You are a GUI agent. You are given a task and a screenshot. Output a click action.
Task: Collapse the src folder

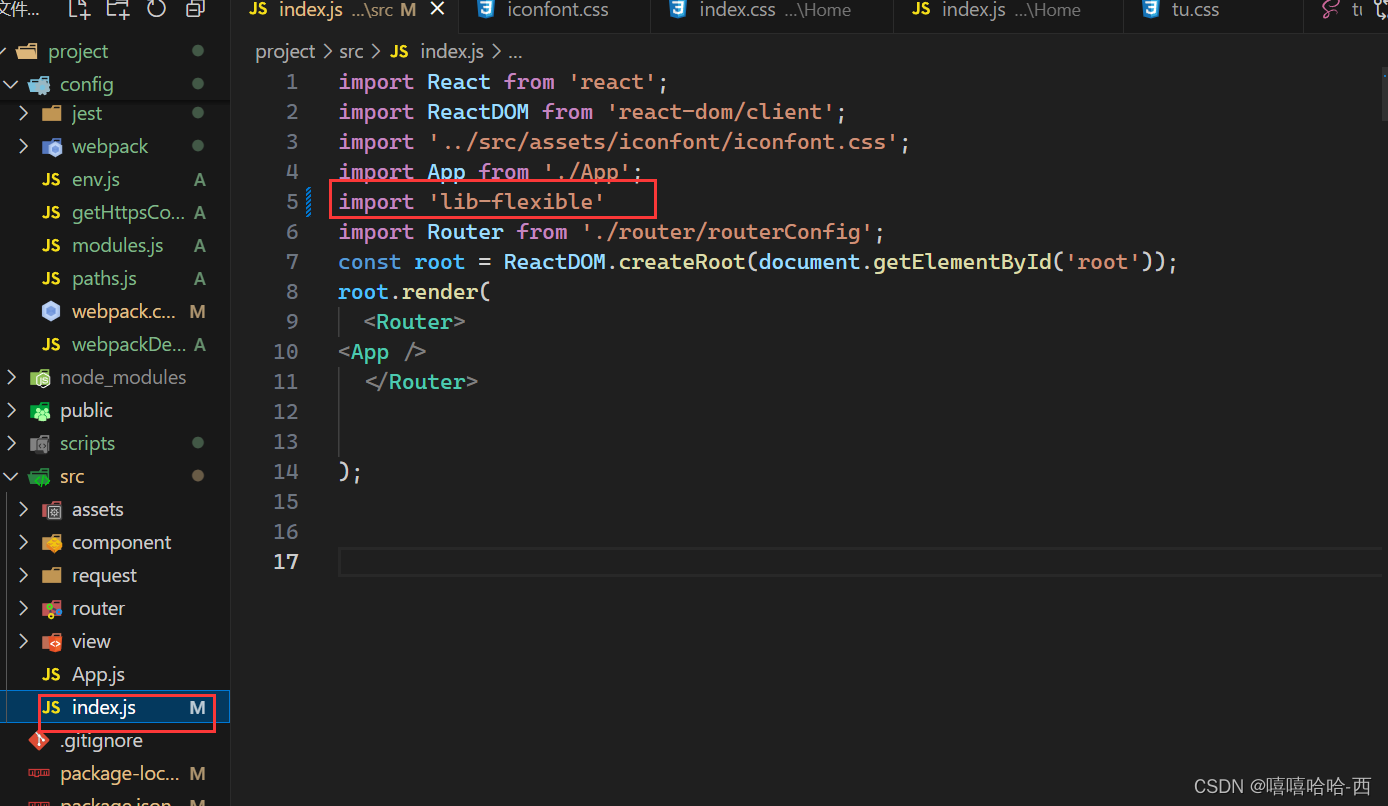point(13,476)
